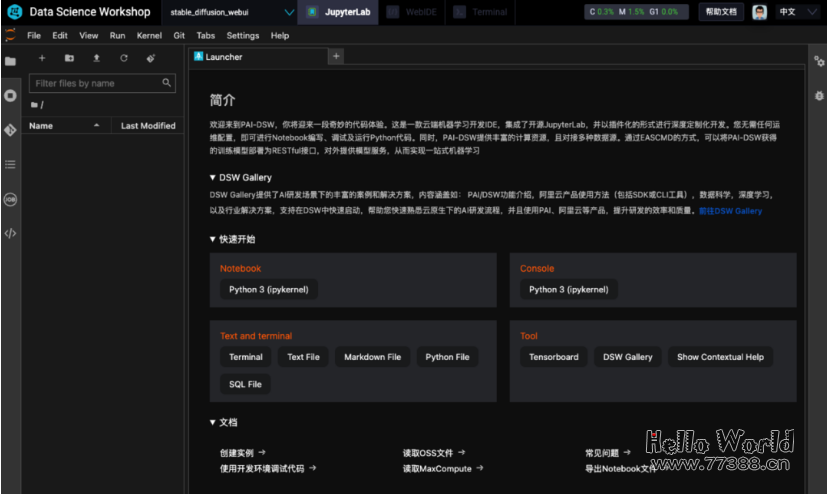Open the File menu

[x=34, y=35]
